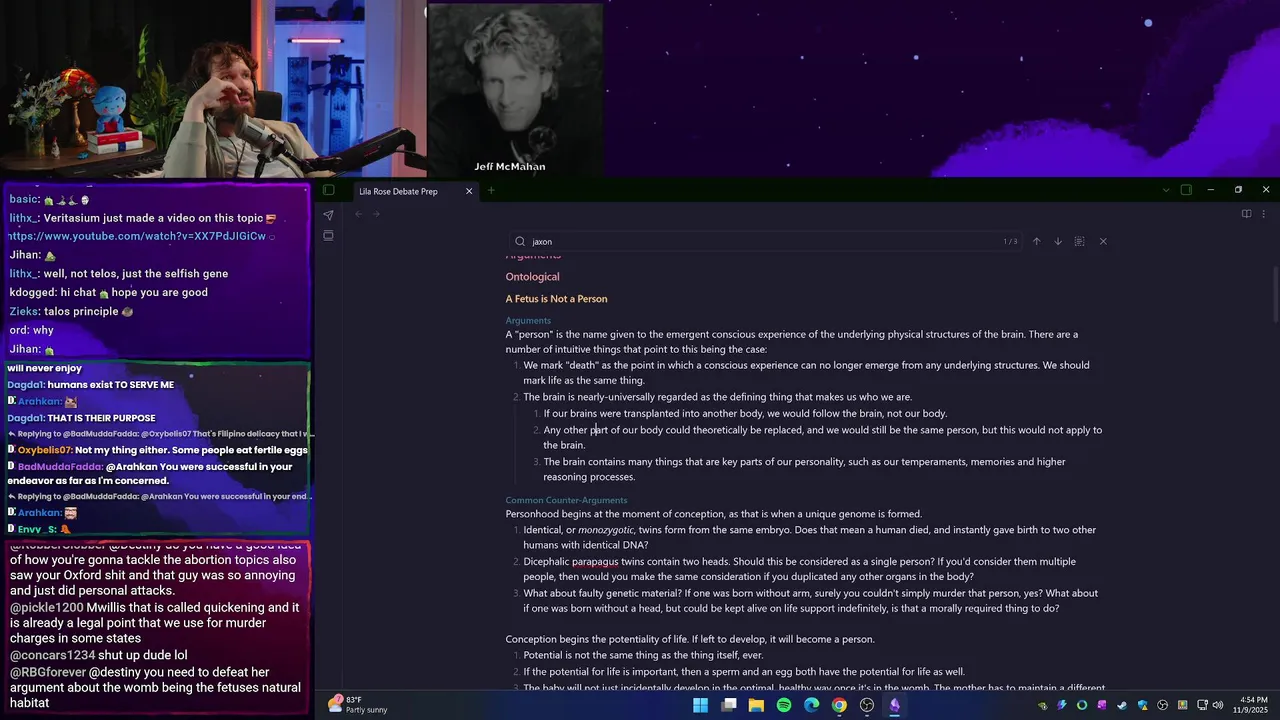1280x720 pixels.
Task: Click the volume speaker tray icon
Action: click(1218, 706)
